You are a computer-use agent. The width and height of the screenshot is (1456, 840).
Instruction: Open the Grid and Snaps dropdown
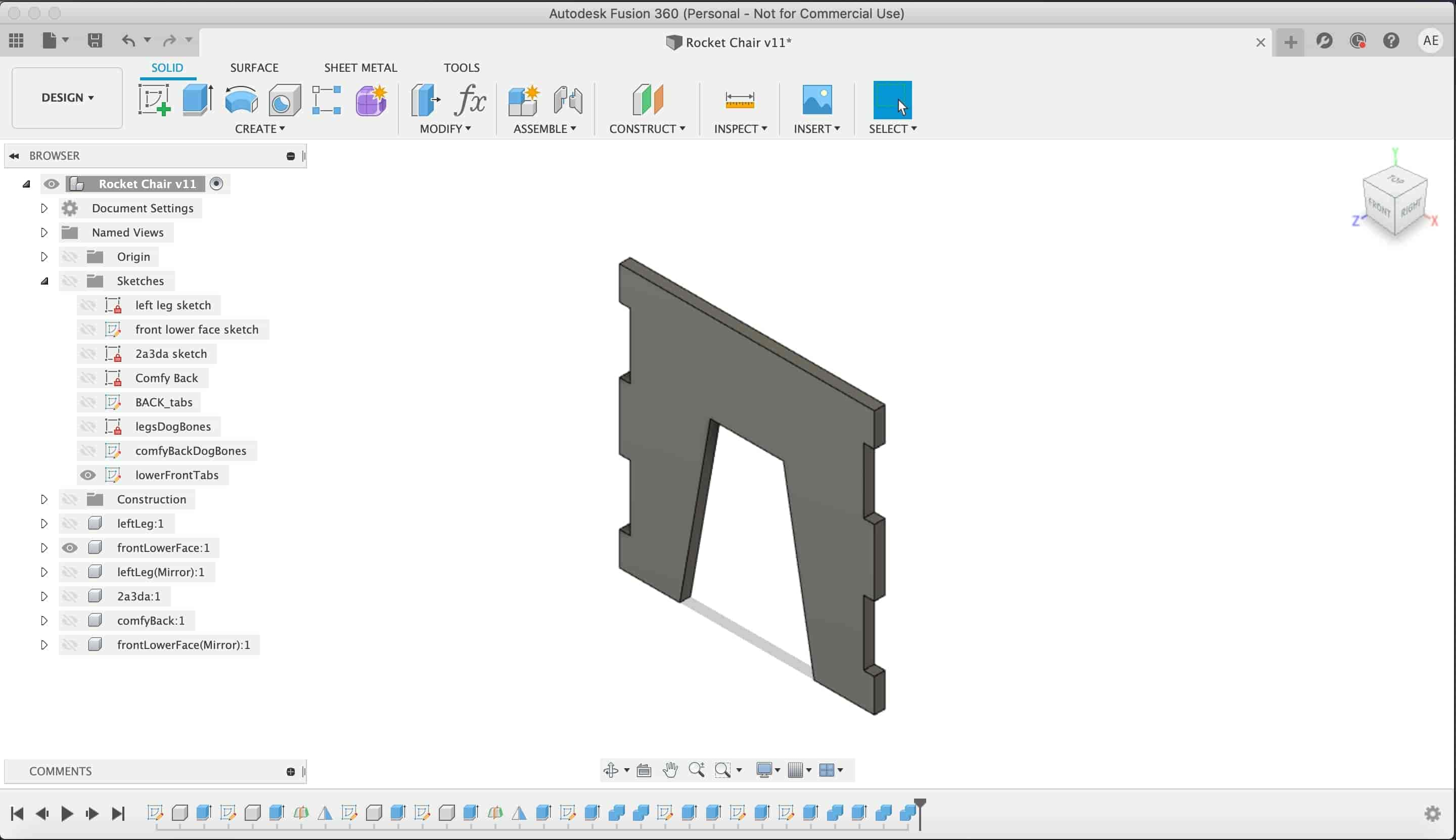pos(800,770)
